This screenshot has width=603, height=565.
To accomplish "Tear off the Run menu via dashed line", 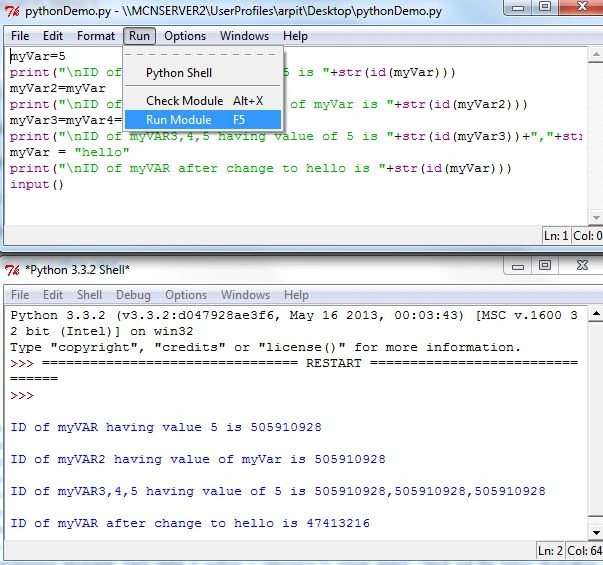I will tap(203, 55).
